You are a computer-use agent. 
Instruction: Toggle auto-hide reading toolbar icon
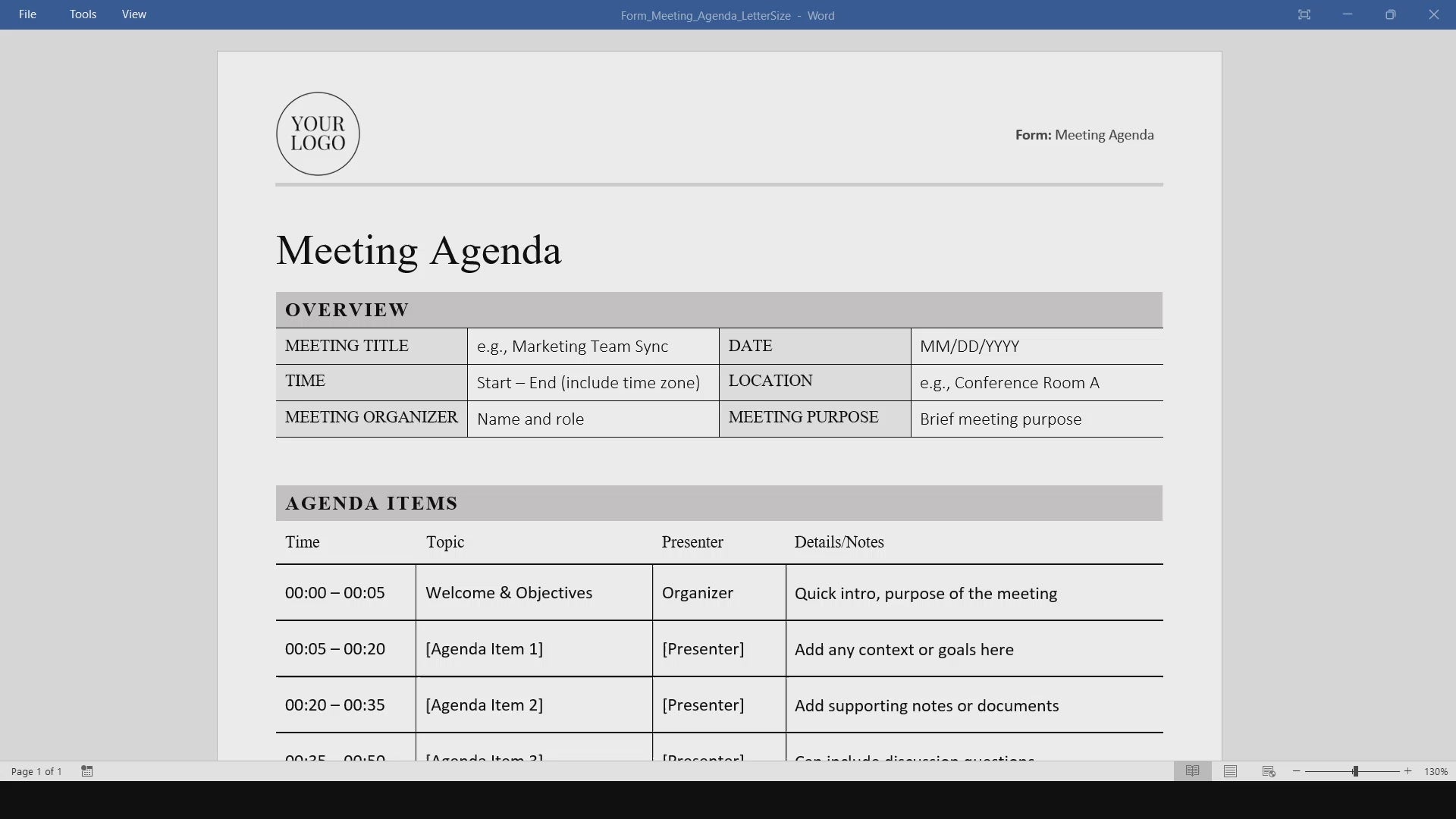click(x=1304, y=14)
